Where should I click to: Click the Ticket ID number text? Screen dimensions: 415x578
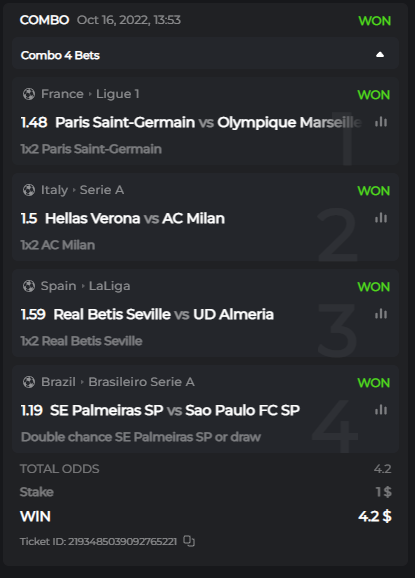click(122, 541)
